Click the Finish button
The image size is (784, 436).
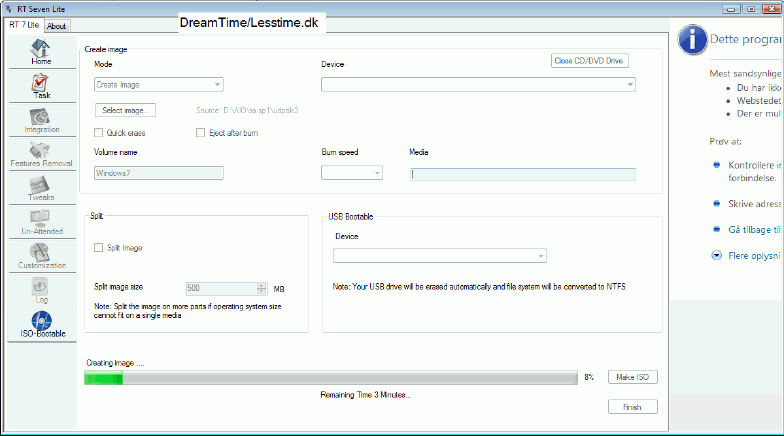coord(632,407)
